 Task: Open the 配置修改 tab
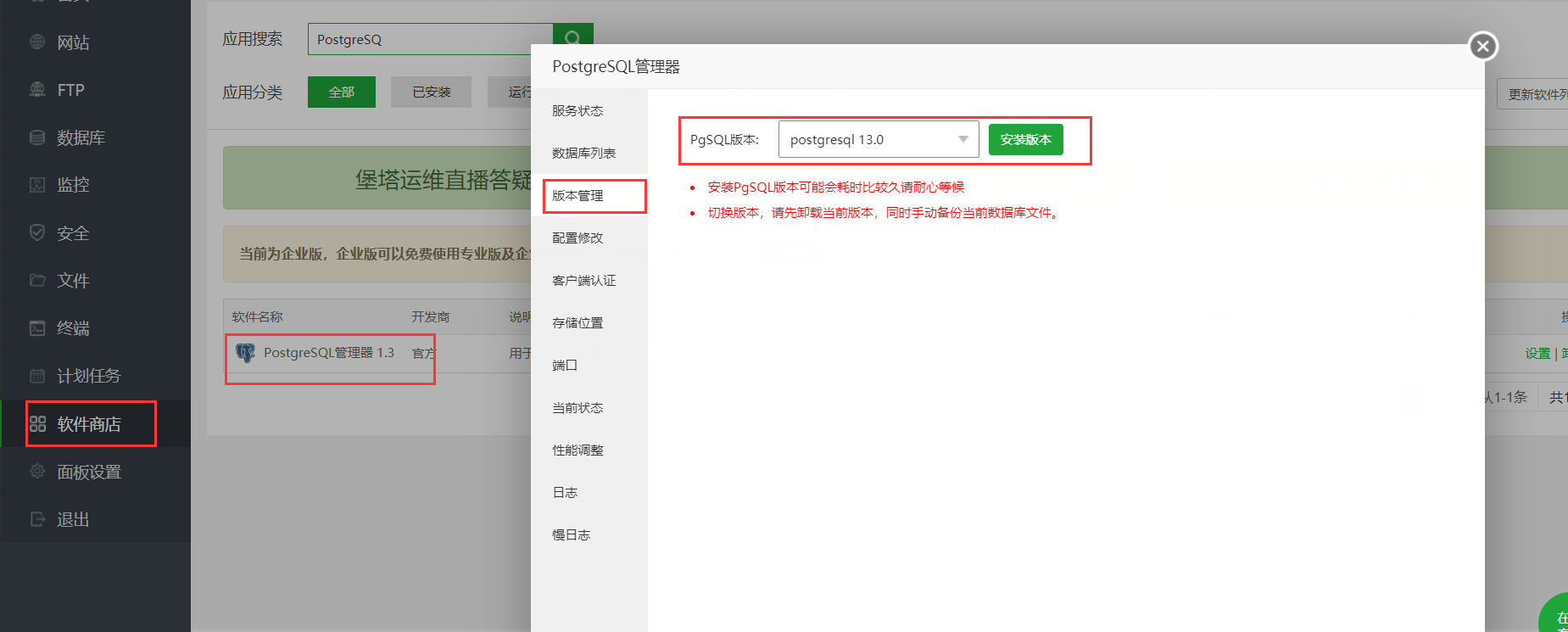589,238
